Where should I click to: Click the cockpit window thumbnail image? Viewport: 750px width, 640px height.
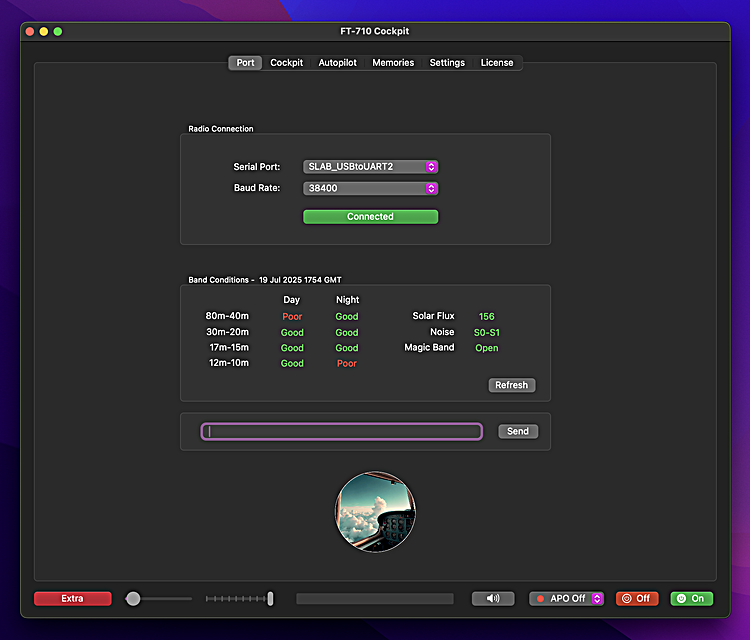(x=375, y=512)
